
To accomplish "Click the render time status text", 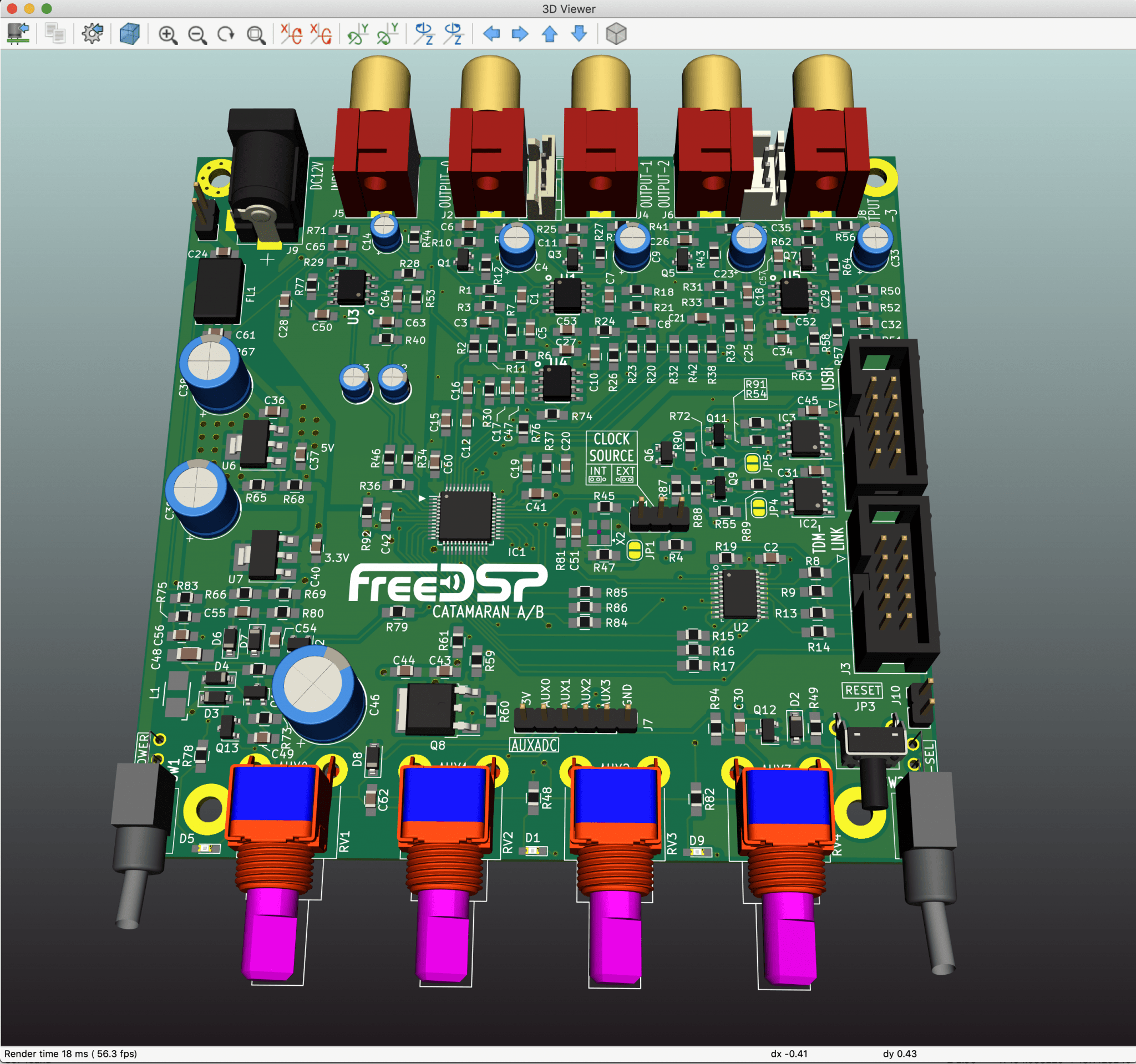I will point(71,1053).
